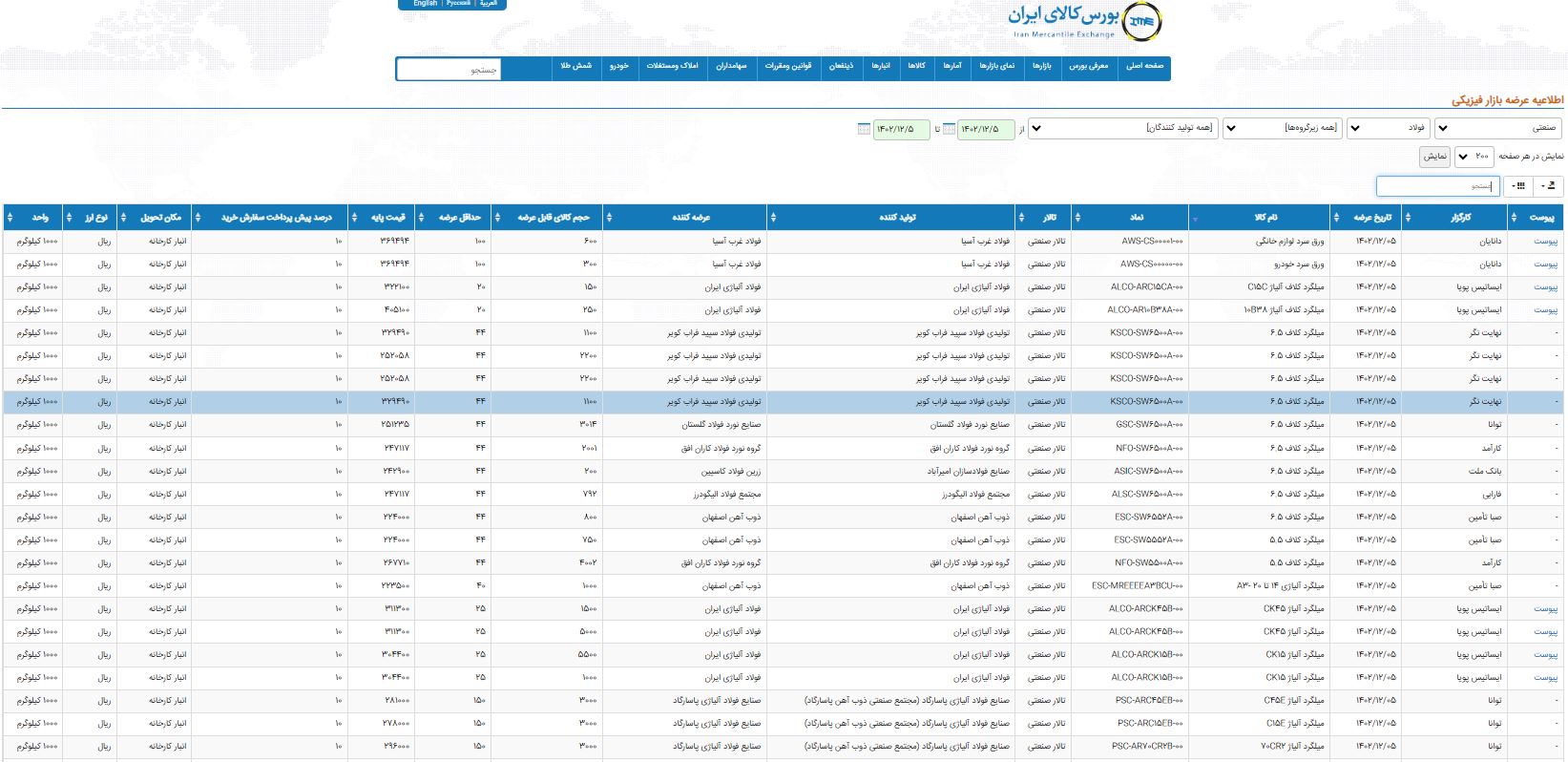The image size is (1568, 762).
Task: Open the 'تا' end-date calendar icon
Action: click(x=864, y=129)
